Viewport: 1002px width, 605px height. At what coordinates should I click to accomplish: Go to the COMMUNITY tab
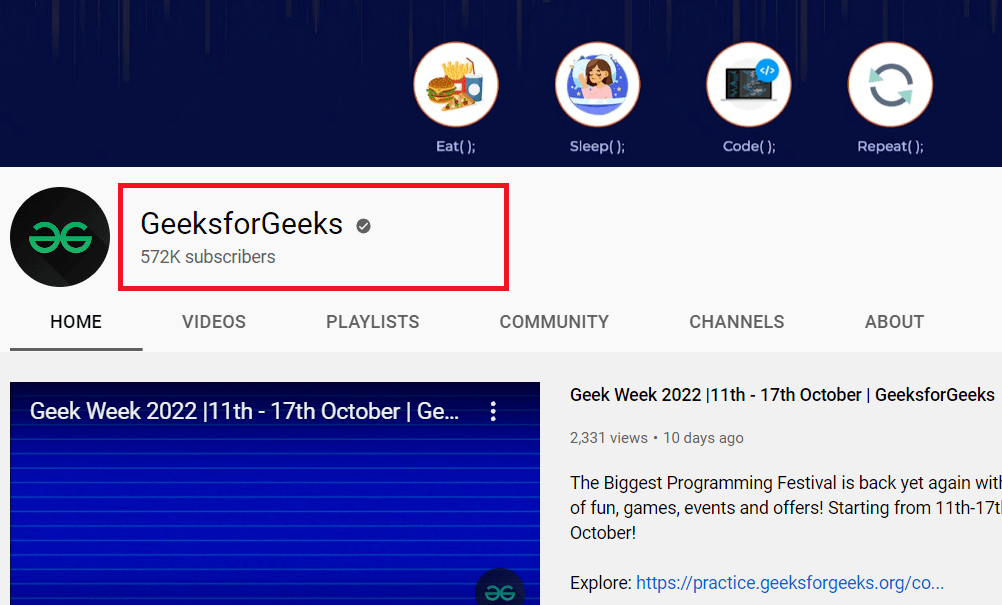[554, 322]
